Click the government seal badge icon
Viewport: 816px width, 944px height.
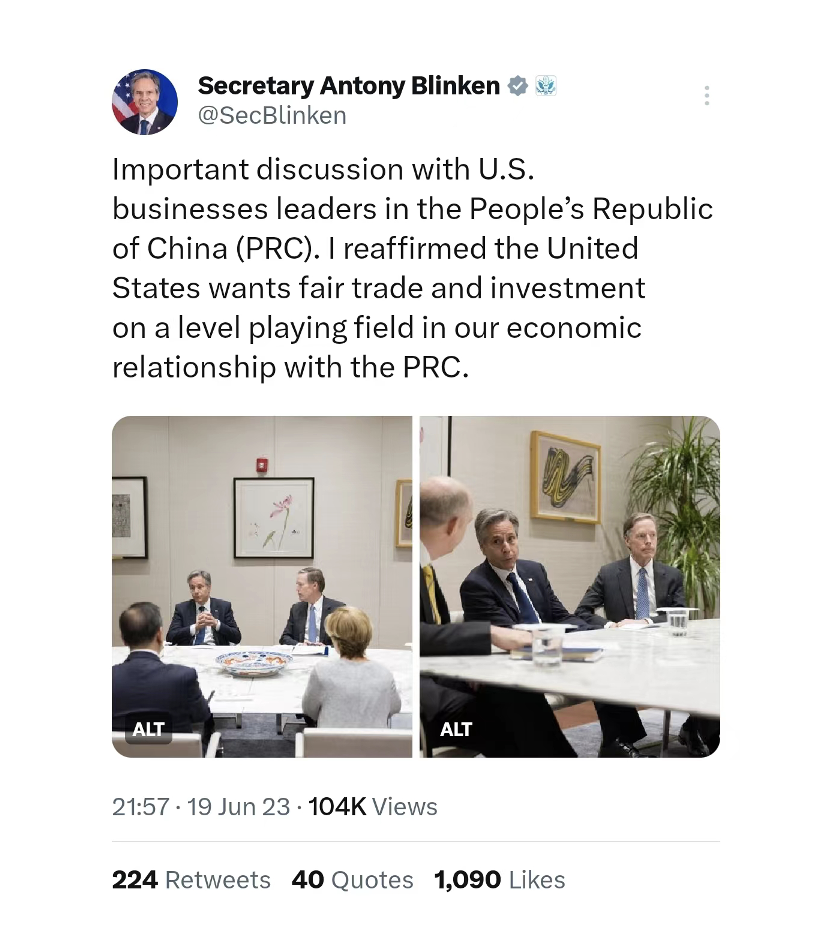[x=545, y=86]
